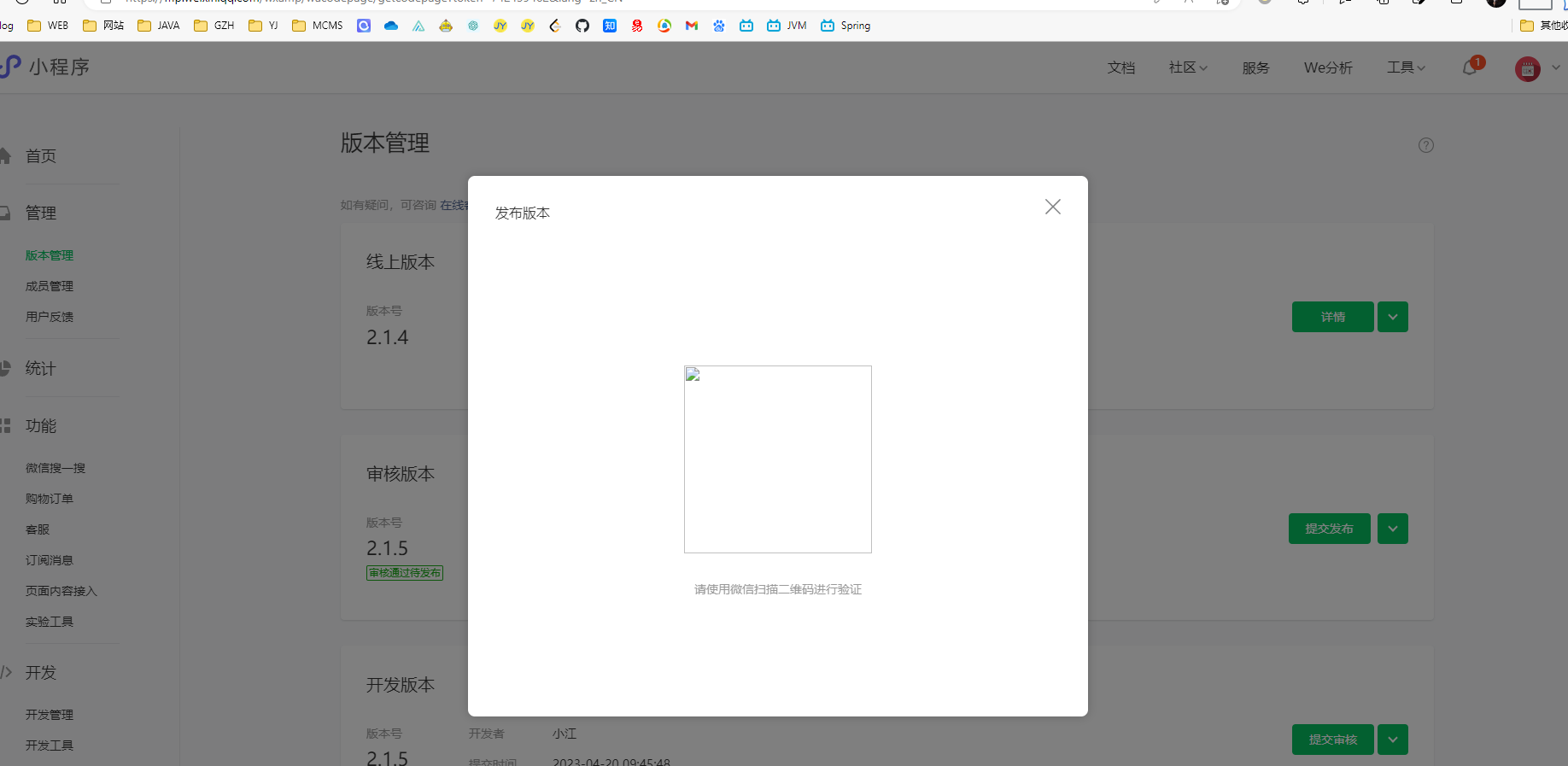The width and height of the screenshot is (1568, 766).
Task: Open 开发管理 in the sidebar
Action: (x=50, y=715)
